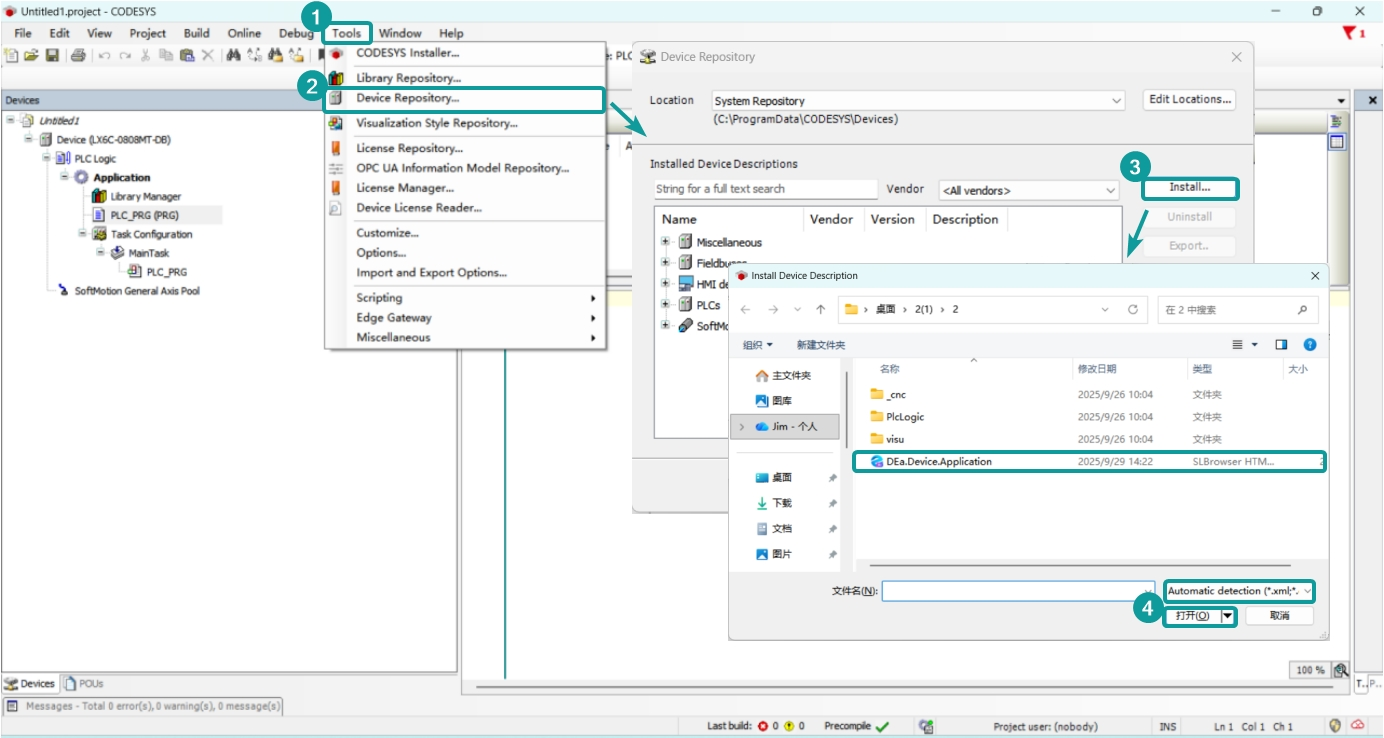Click the 新建文件夹 new folder button

(820, 345)
